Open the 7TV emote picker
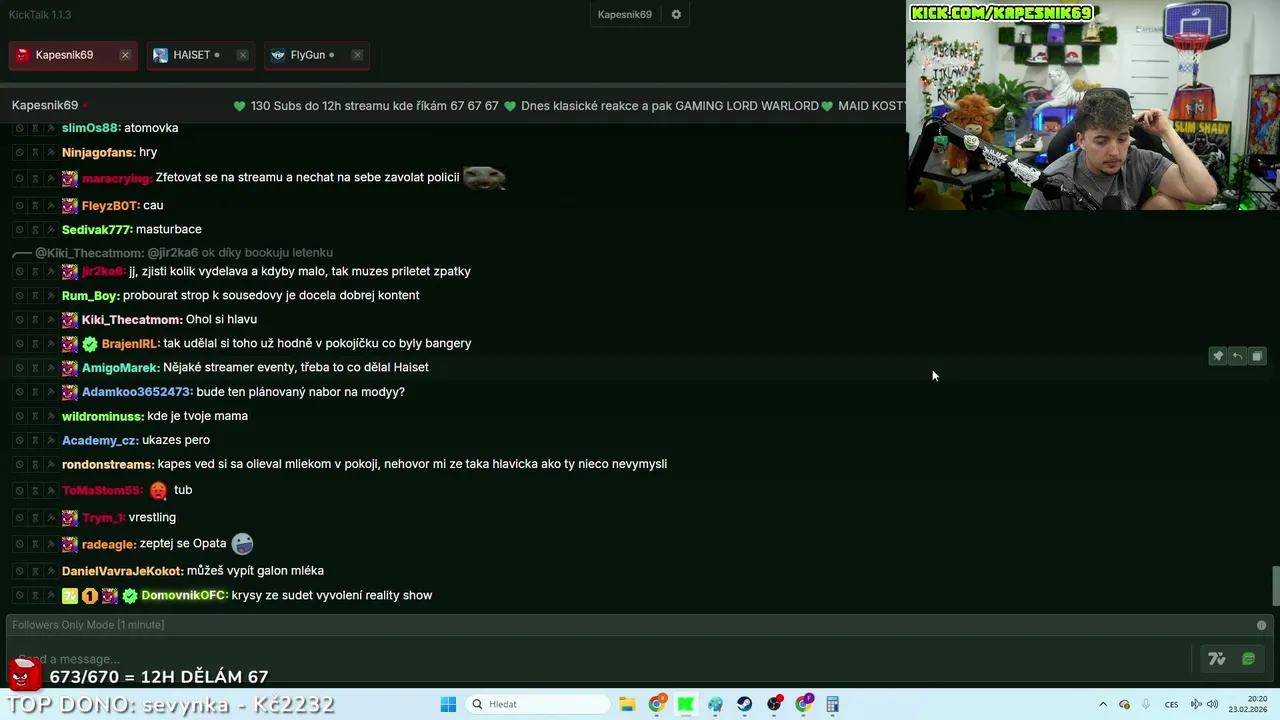The height and width of the screenshot is (720, 1280). 1217,659
